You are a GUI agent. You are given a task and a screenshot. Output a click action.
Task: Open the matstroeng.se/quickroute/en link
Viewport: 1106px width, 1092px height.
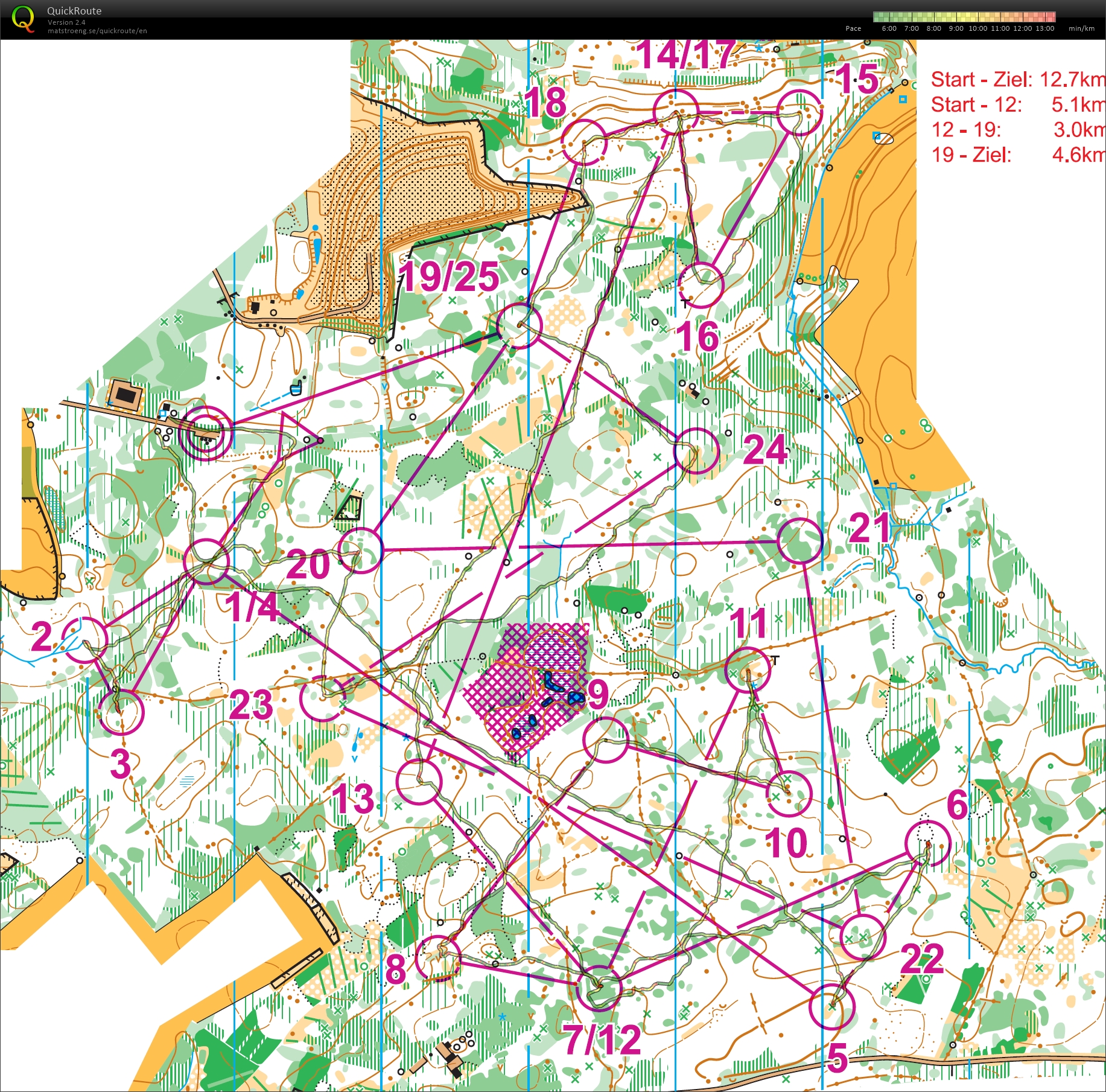tap(97, 31)
